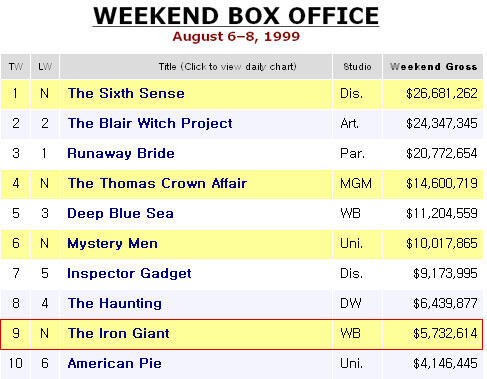This screenshot has height=379, width=487.
Task: Select The Iron Giant link
Action: click(119, 333)
